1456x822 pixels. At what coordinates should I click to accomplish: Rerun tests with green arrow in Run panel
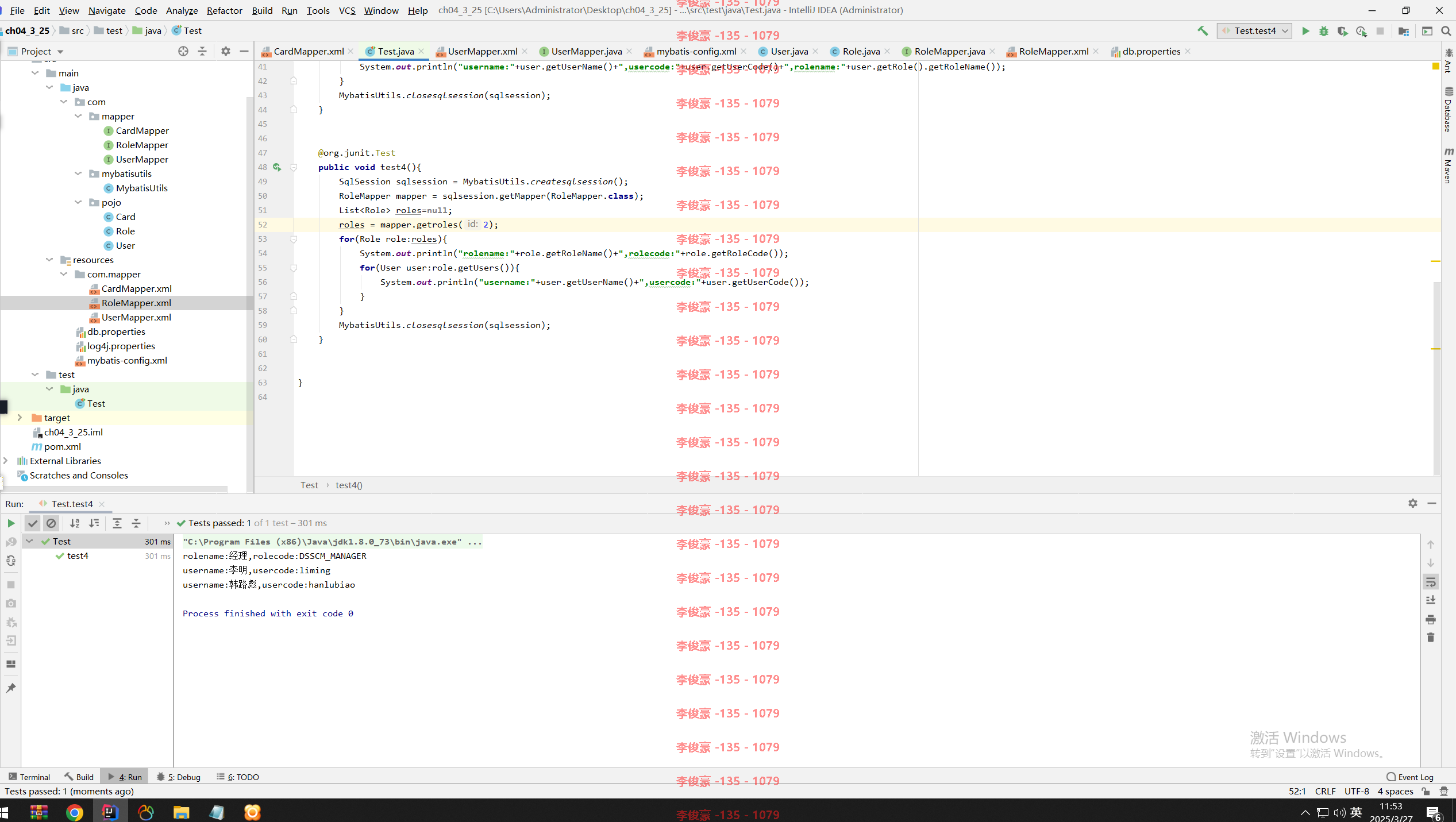[x=11, y=523]
